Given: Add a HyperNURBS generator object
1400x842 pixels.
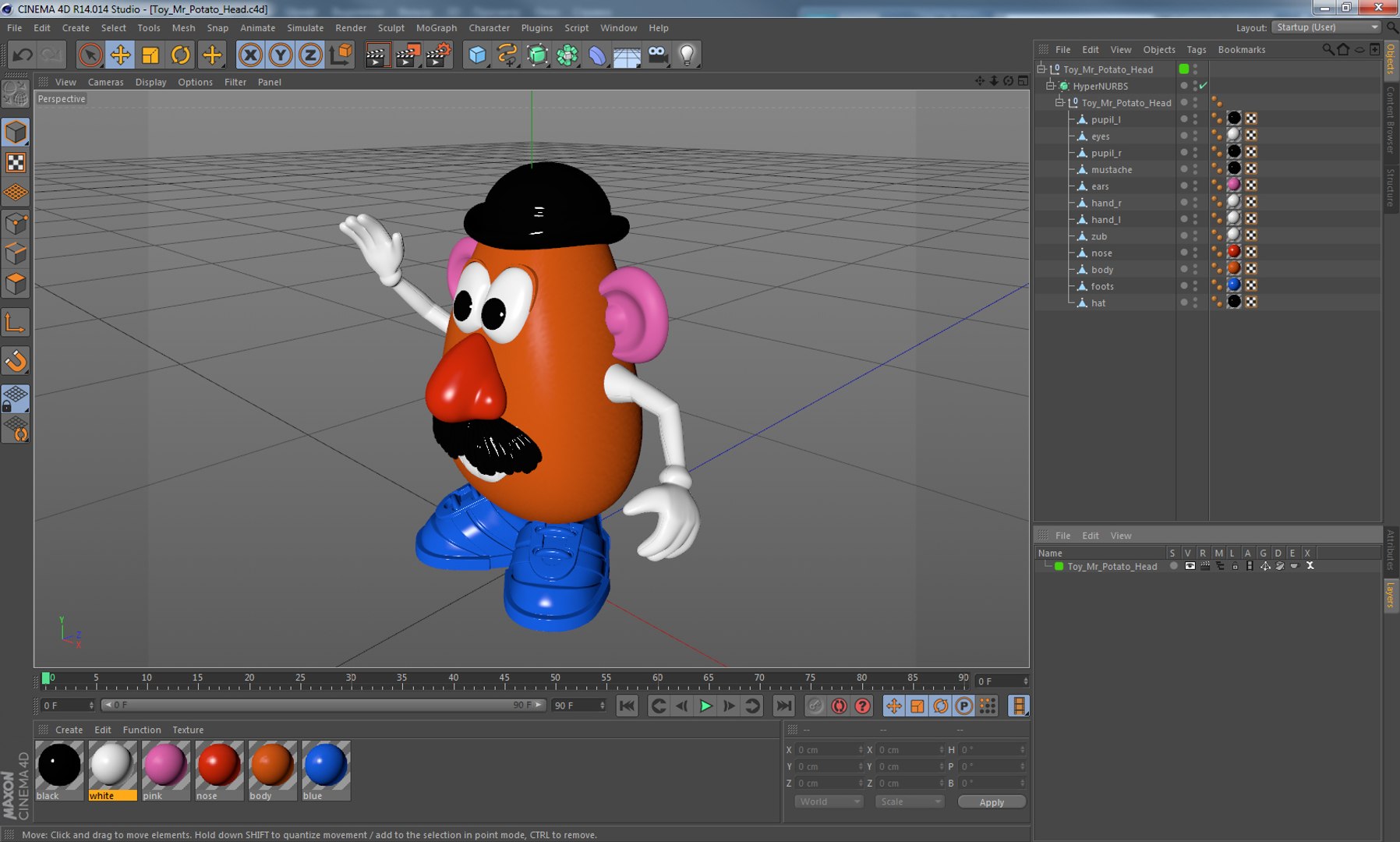Looking at the screenshot, I should point(537,55).
